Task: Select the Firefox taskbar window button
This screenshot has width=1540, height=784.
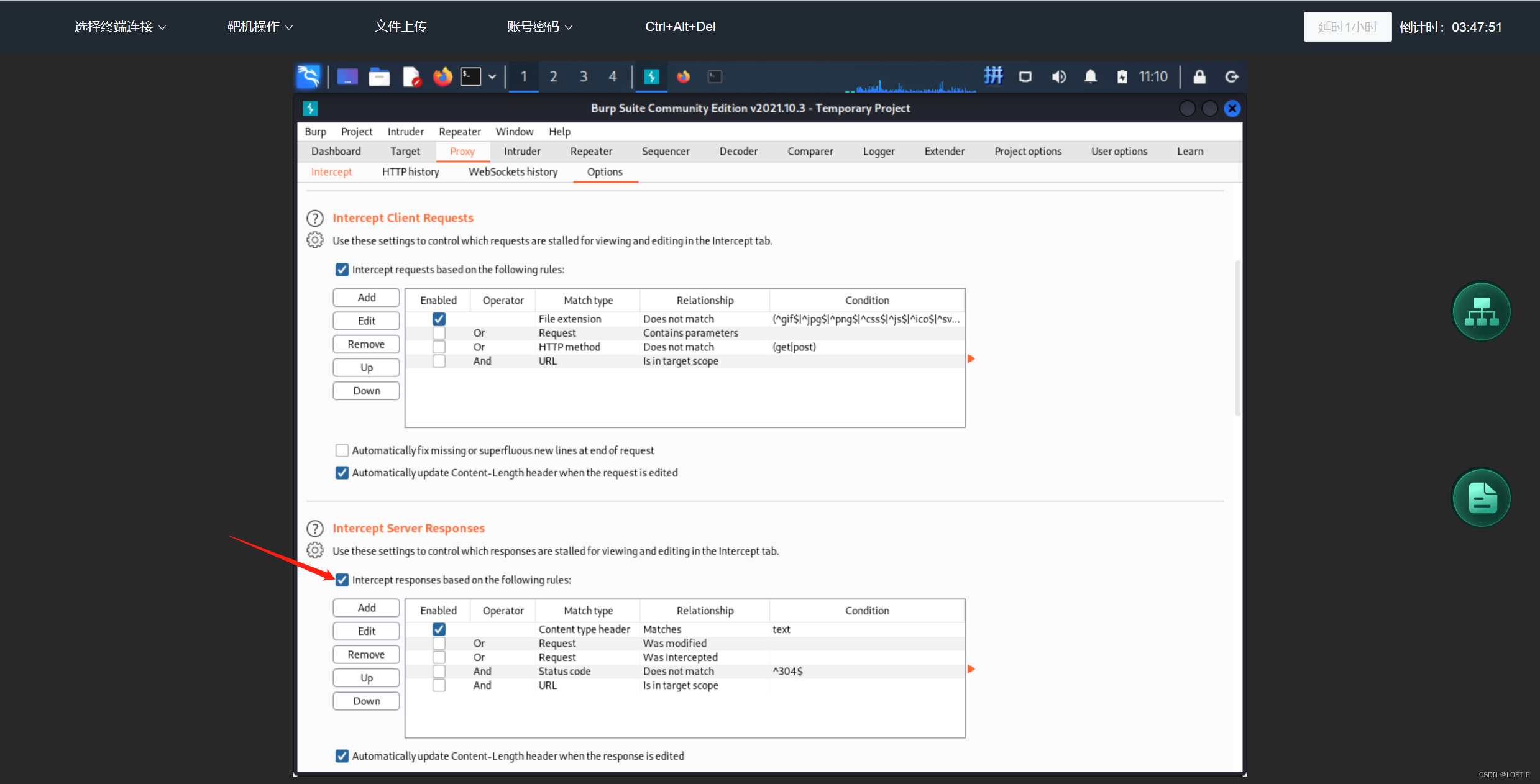Action: click(683, 76)
